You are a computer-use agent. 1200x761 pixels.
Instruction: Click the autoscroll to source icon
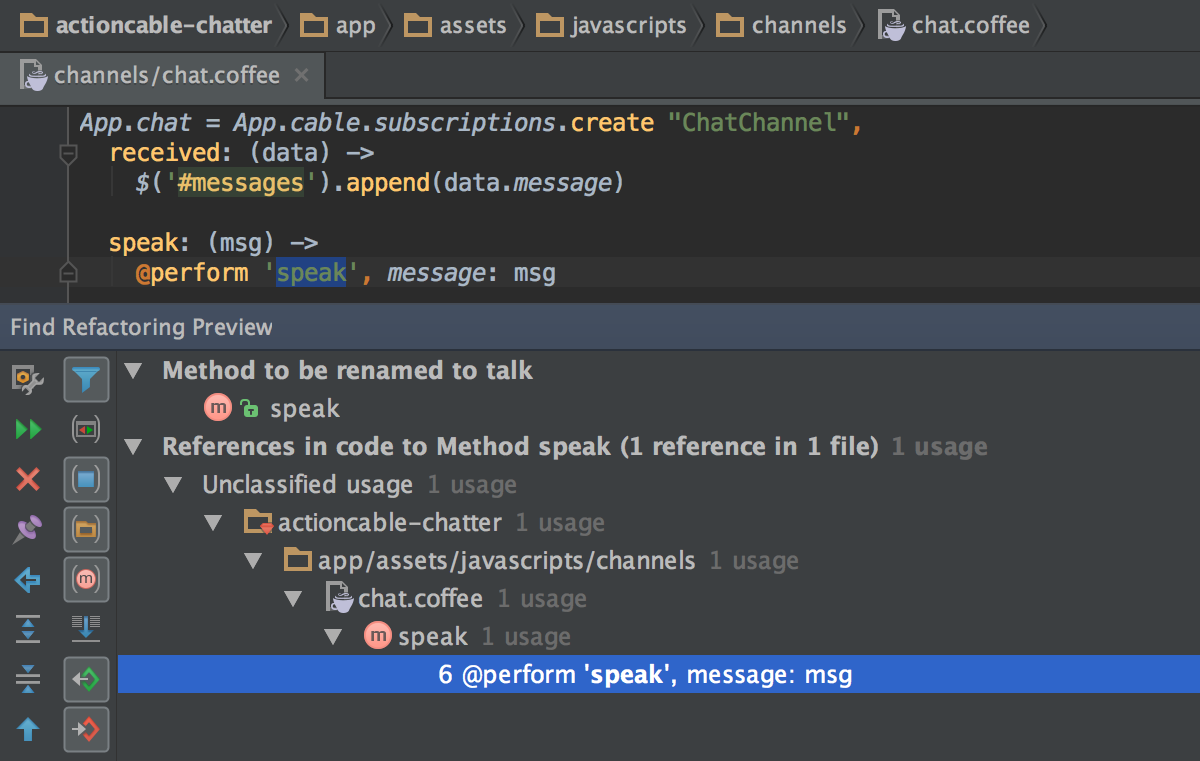[x=86, y=630]
